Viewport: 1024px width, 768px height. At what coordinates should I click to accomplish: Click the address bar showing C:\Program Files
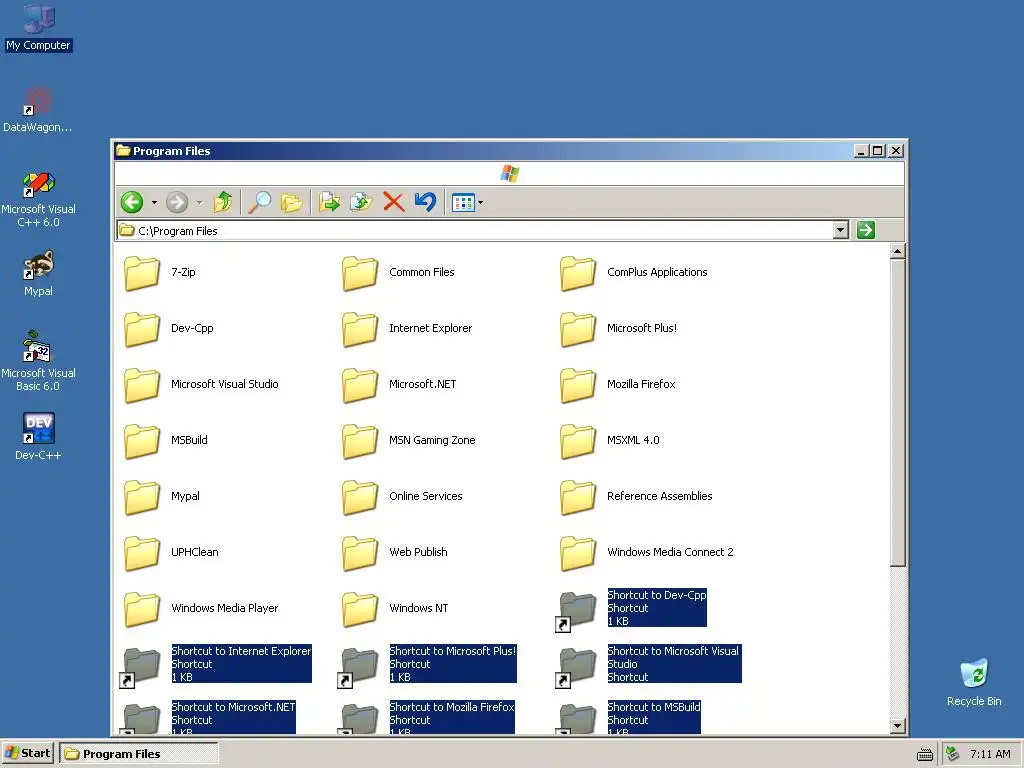coord(475,231)
